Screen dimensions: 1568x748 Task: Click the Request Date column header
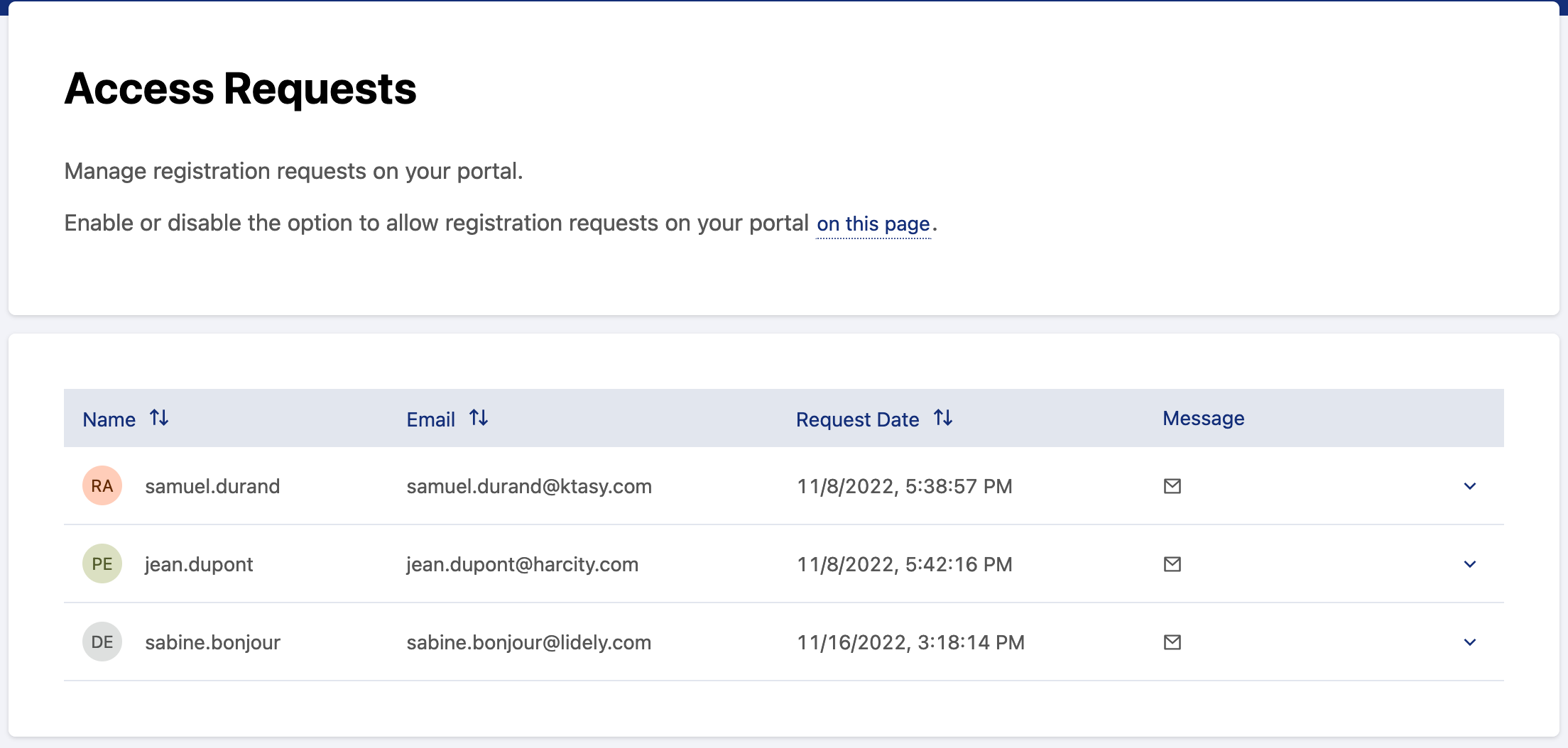pyautogui.click(x=857, y=419)
